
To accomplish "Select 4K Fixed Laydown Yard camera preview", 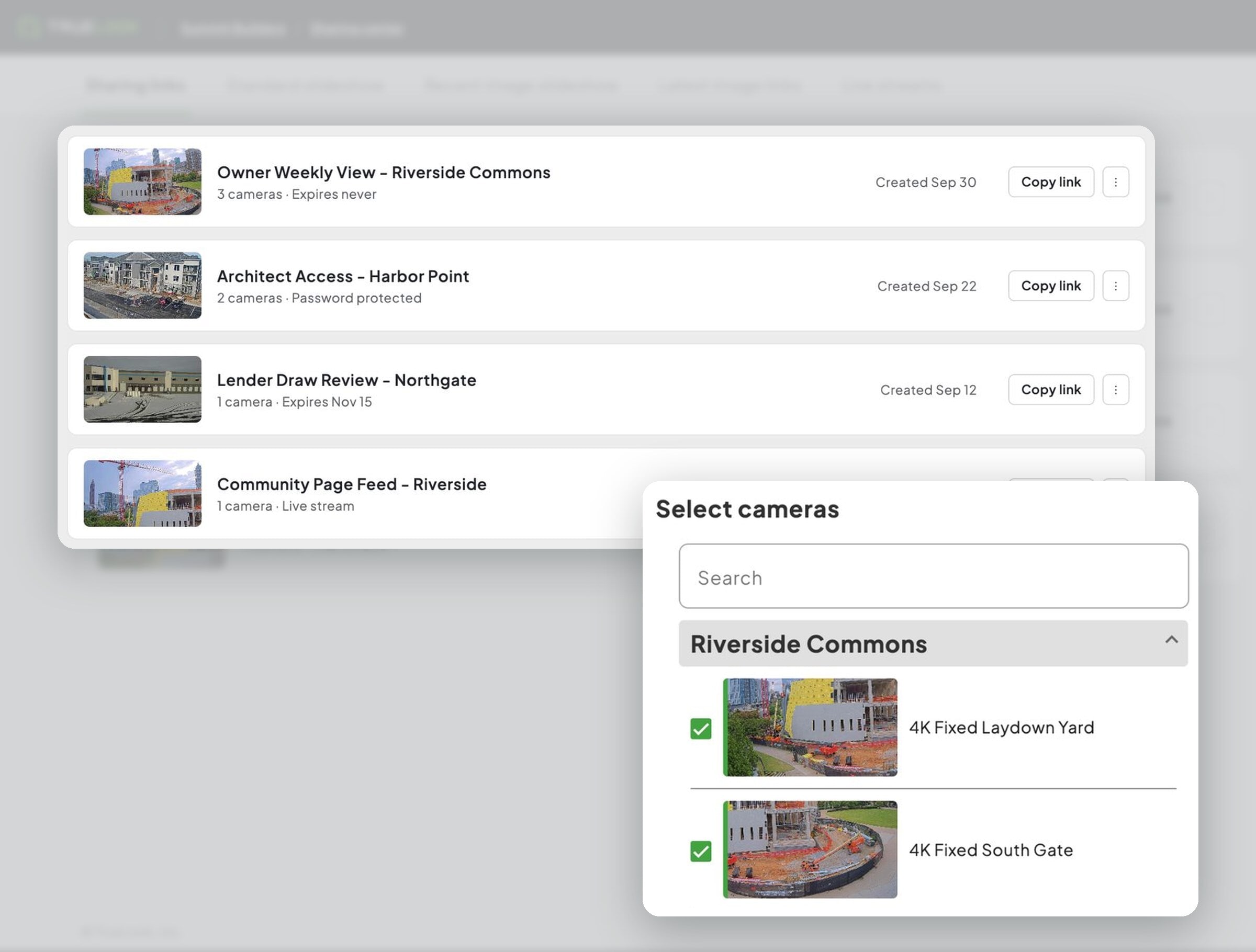I will (x=810, y=727).
